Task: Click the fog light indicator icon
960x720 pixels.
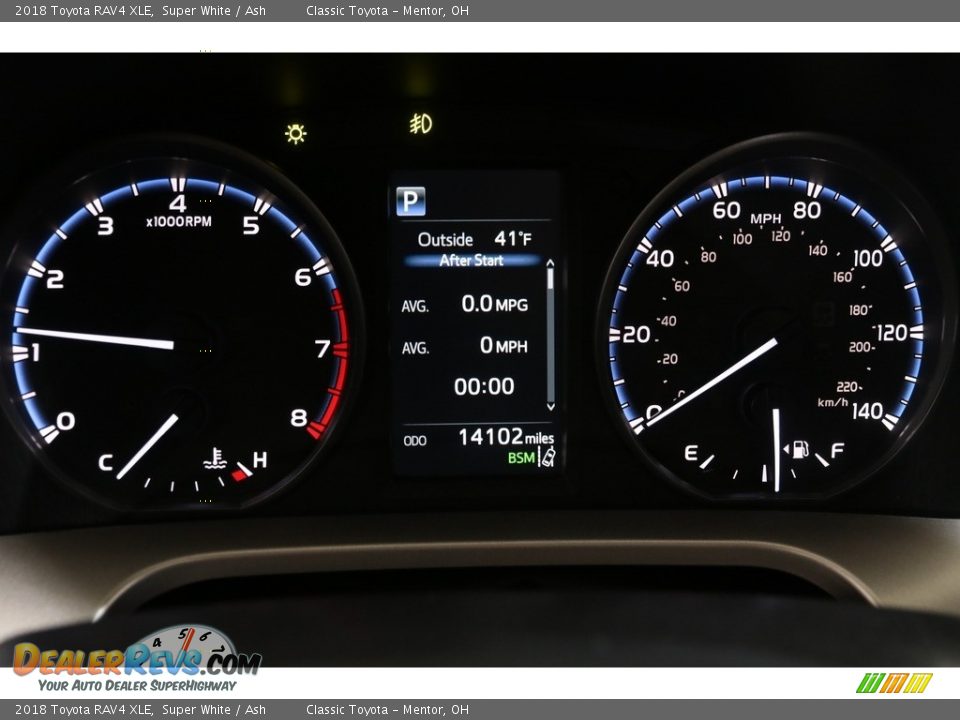Action: coord(421,124)
